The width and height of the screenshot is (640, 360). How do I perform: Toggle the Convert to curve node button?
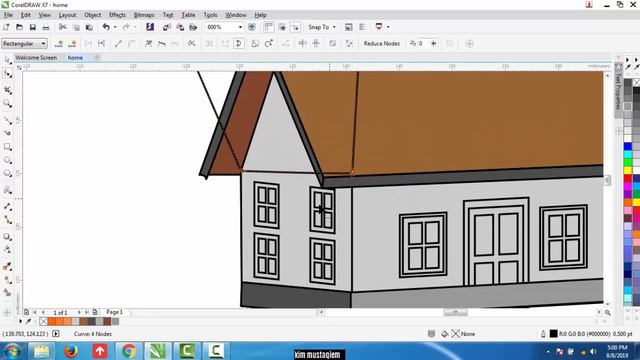131,43
